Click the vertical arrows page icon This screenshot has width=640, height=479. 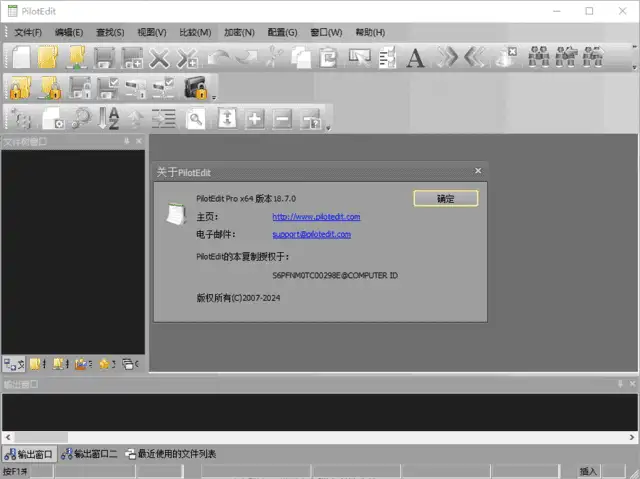227,118
